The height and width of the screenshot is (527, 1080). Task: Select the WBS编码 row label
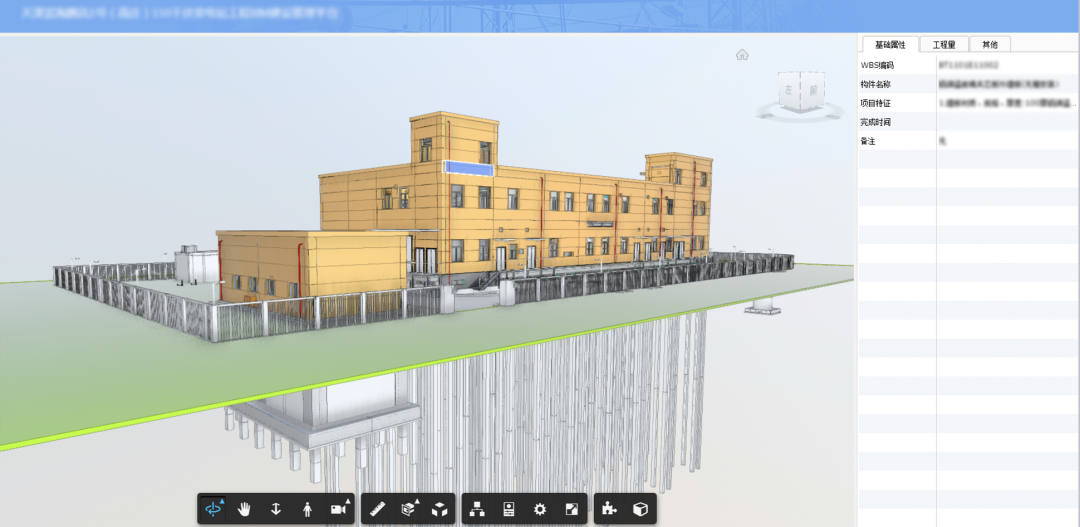click(x=877, y=65)
